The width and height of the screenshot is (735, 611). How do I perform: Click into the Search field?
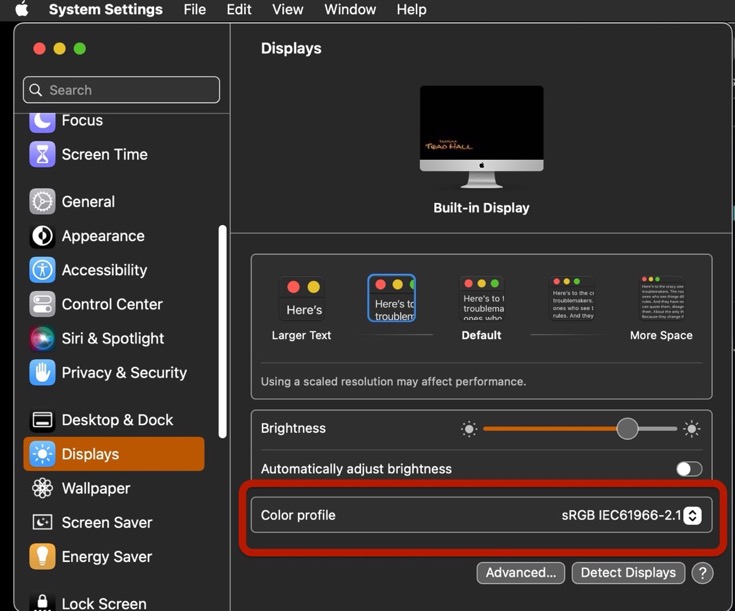(121, 90)
